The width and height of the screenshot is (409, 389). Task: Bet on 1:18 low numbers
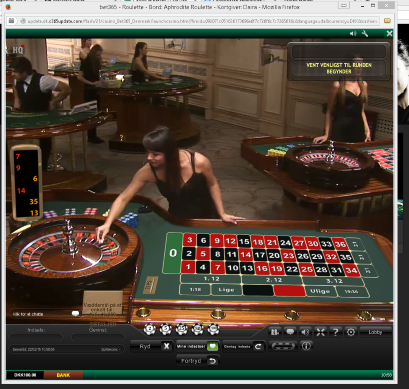click(x=195, y=289)
